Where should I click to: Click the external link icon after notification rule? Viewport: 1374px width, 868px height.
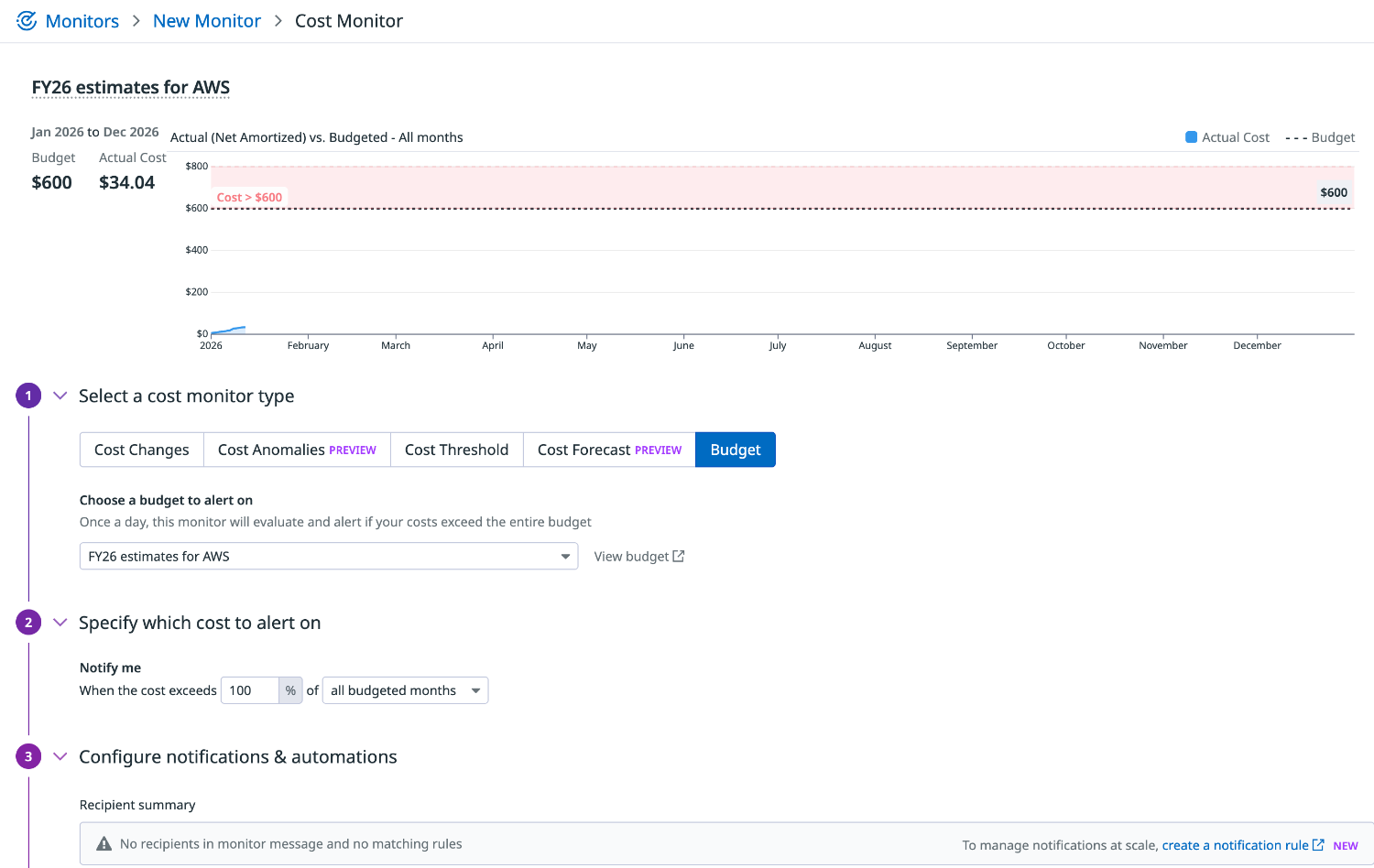1318,845
